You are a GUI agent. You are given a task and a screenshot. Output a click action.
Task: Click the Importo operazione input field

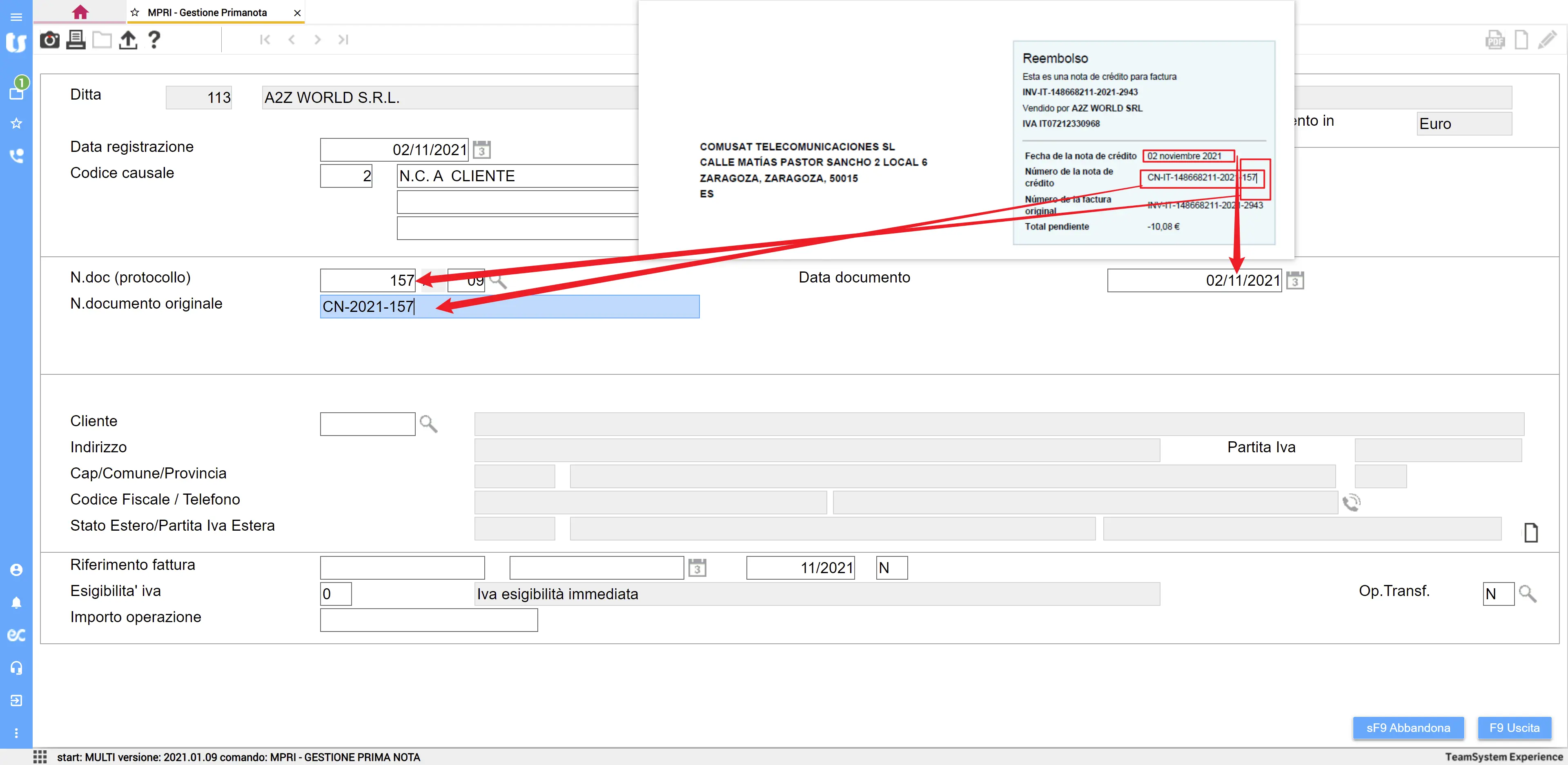[x=428, y=620]
